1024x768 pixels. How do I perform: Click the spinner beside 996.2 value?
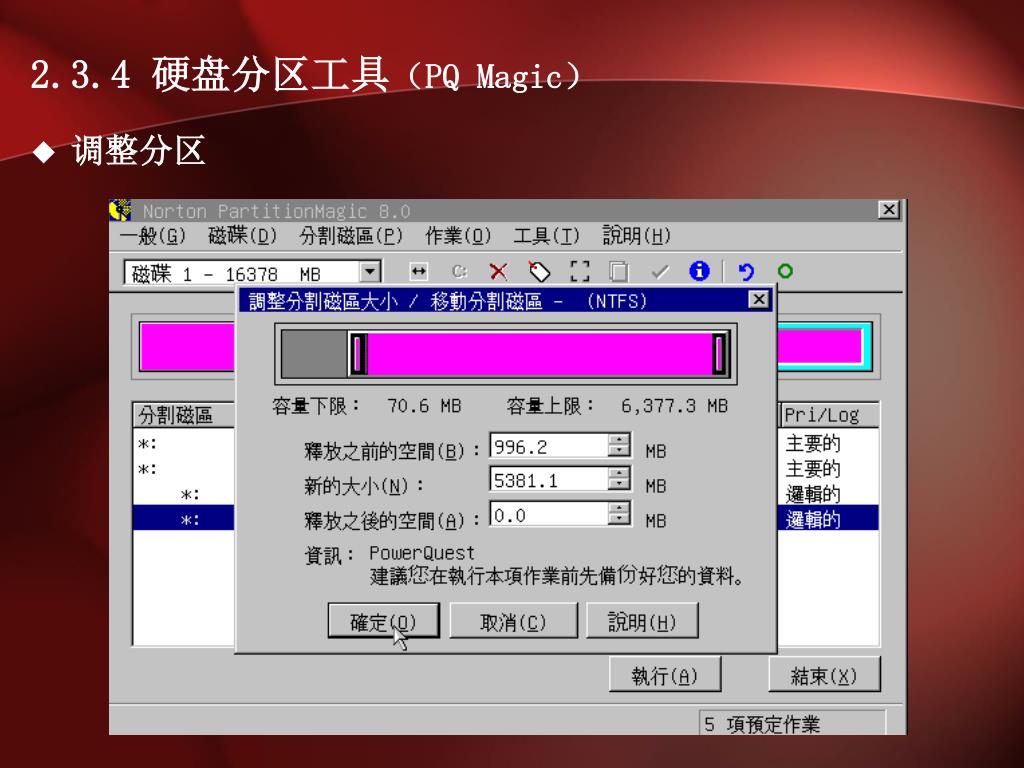(x=618, y=447)
